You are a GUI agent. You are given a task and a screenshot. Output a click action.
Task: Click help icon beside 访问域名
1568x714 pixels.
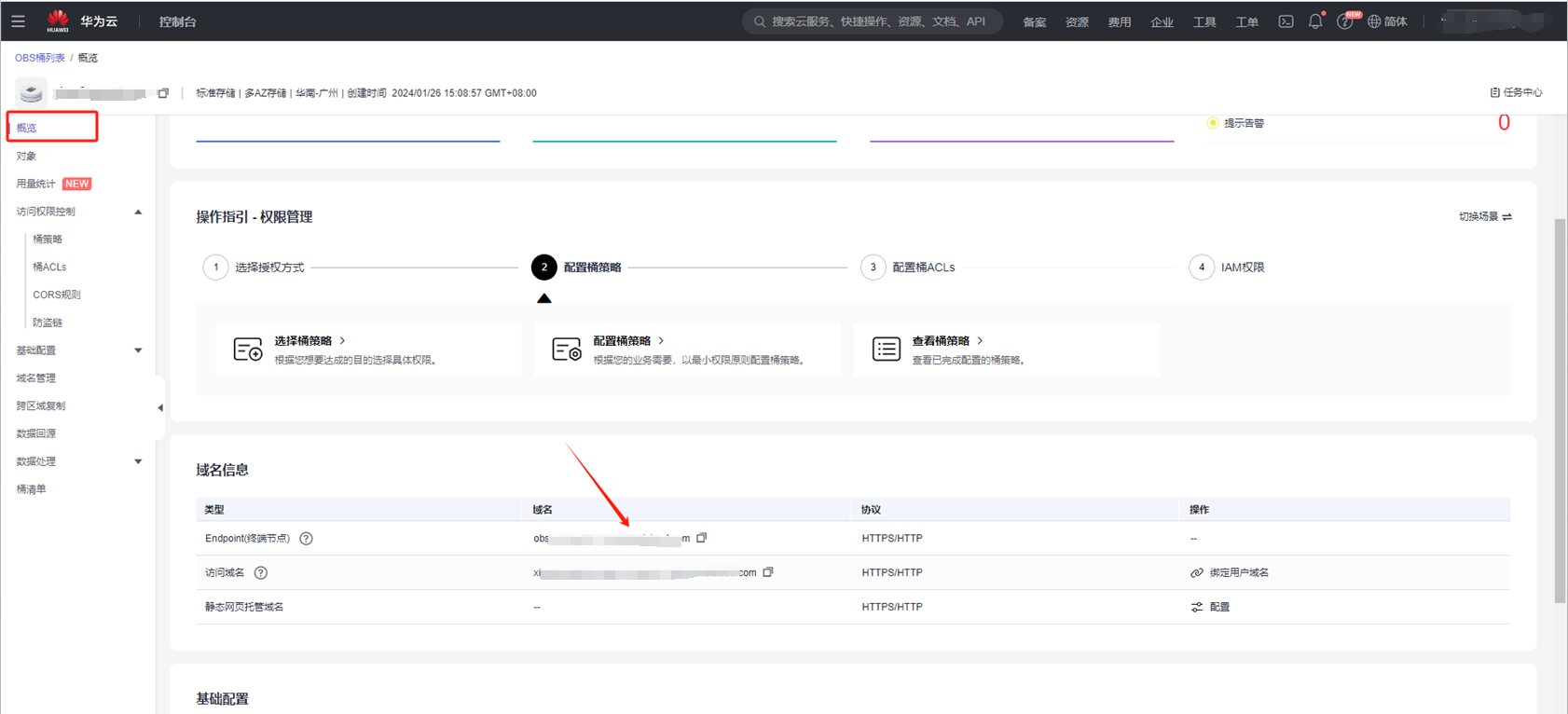(261, 573)
